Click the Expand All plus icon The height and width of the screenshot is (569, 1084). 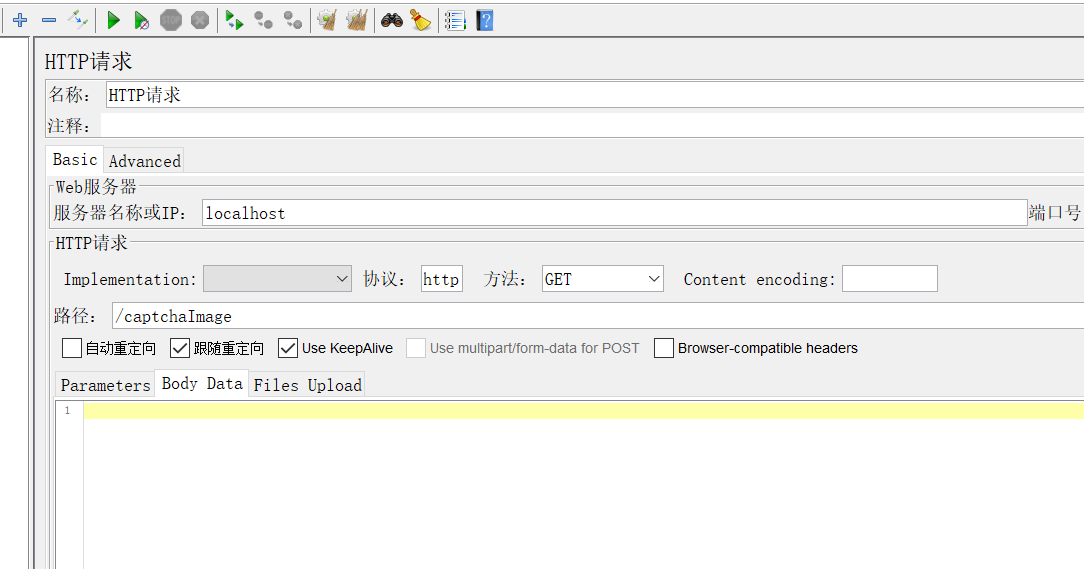[x=20, y=20]
